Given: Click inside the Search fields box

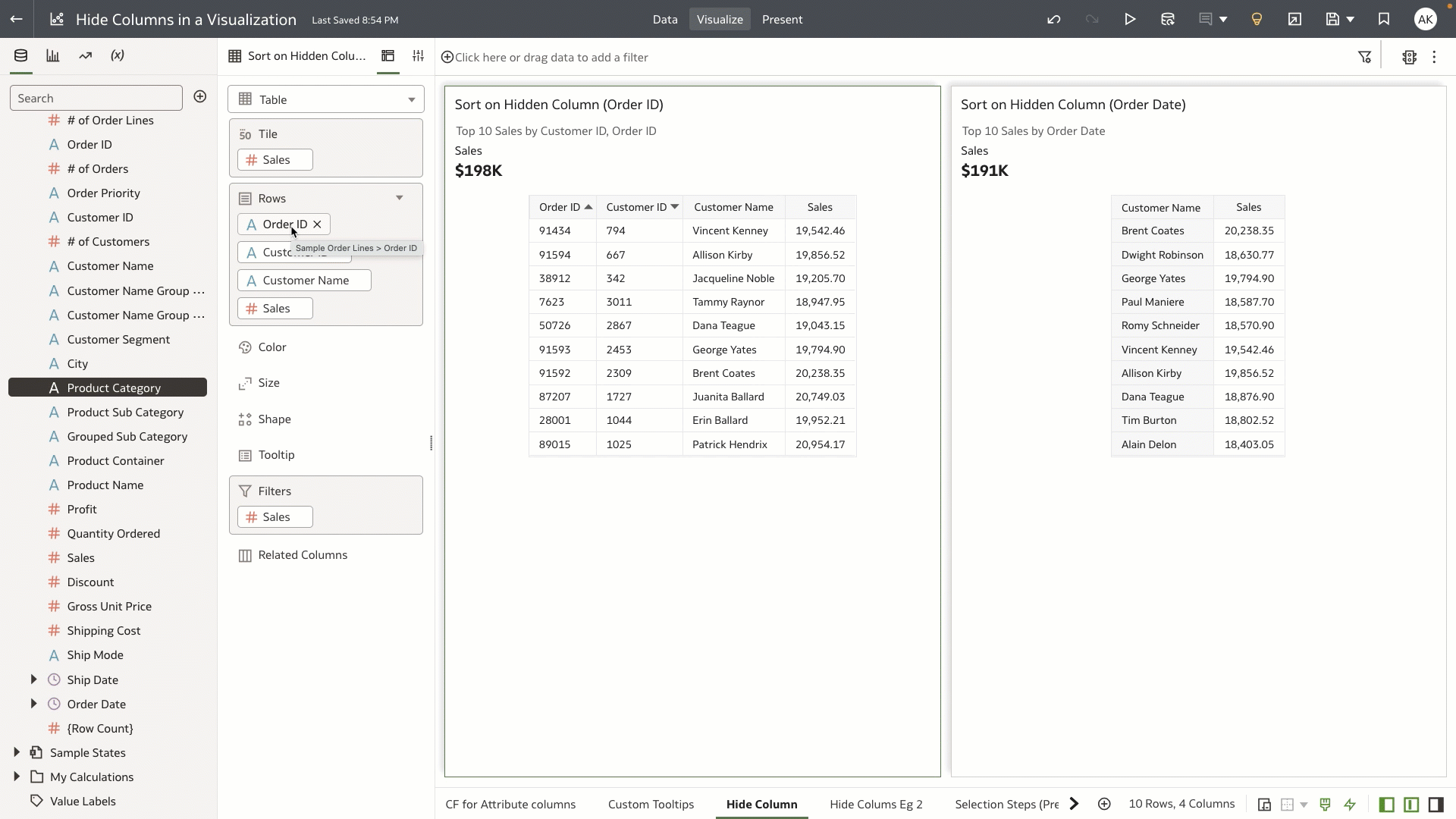Looking at the screenshot, I should pos(96,98).
